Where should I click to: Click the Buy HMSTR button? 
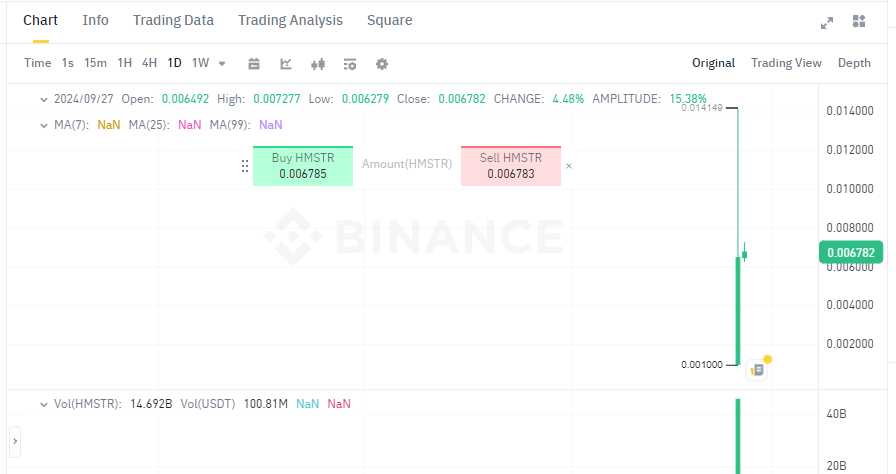pyautogui.click(x=303, y=166)
